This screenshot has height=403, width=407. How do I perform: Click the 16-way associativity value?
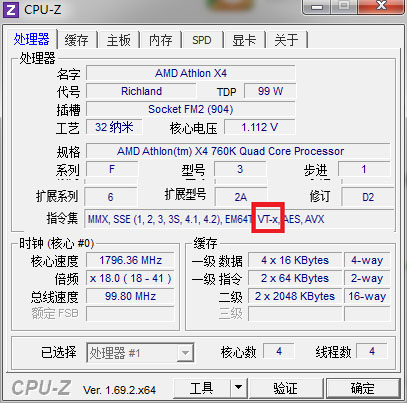point(367,296)
